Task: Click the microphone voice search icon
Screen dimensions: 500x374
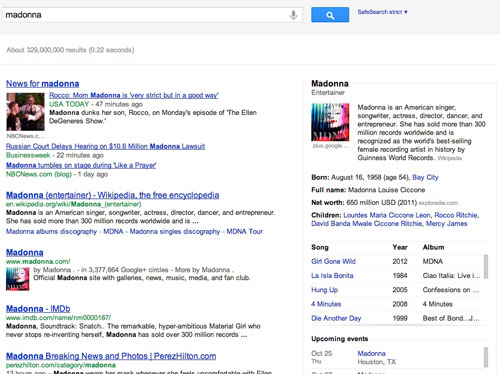Action: tap(293, 15)
